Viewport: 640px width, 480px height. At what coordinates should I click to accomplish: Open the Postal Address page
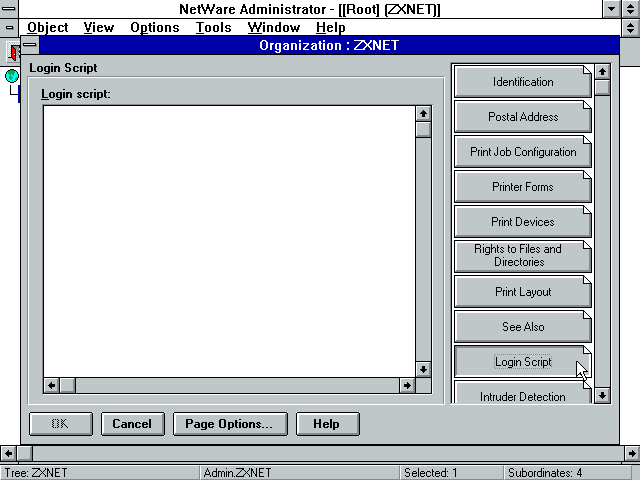tap(522, 117)
